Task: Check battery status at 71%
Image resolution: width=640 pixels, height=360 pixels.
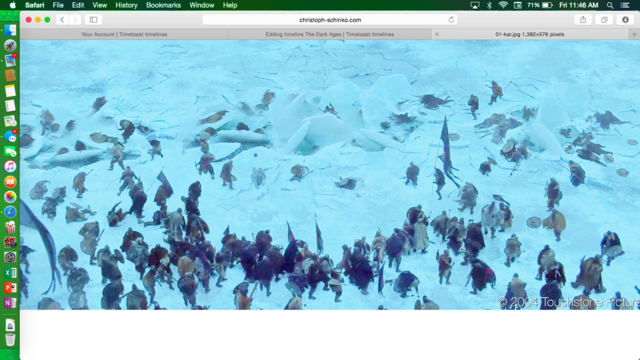Action: (539, 5)
